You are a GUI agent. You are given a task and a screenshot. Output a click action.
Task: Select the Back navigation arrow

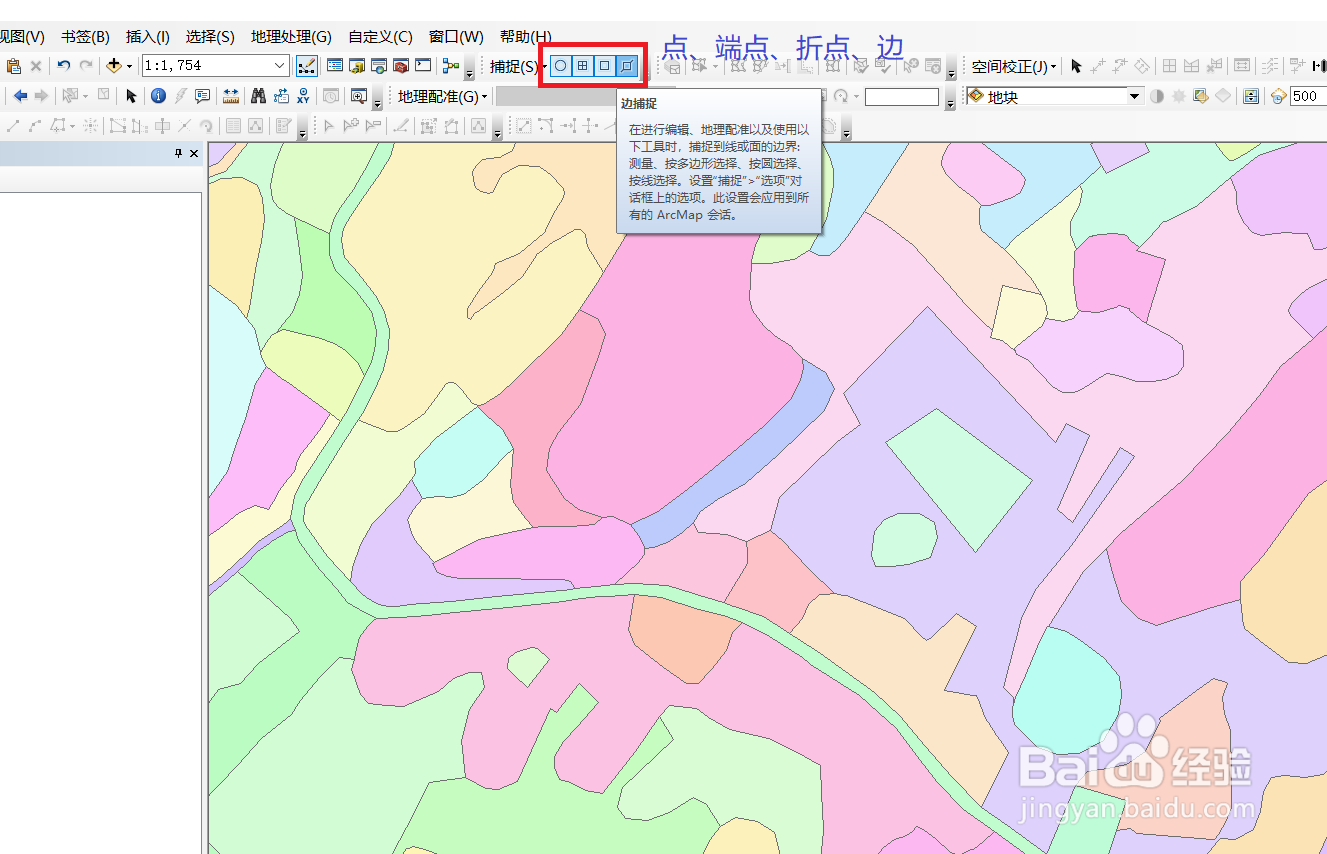click(x=20, y=98)
